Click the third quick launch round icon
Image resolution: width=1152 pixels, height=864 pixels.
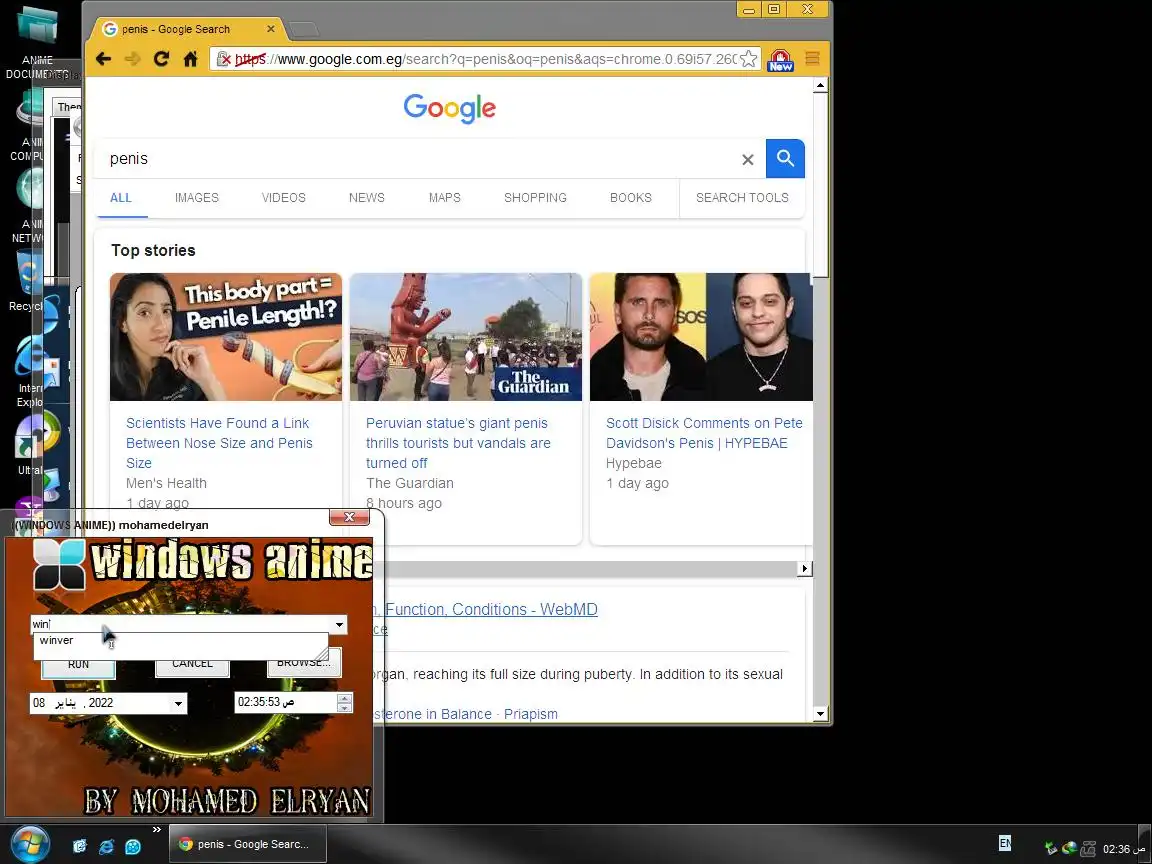(x=133, y=846)
